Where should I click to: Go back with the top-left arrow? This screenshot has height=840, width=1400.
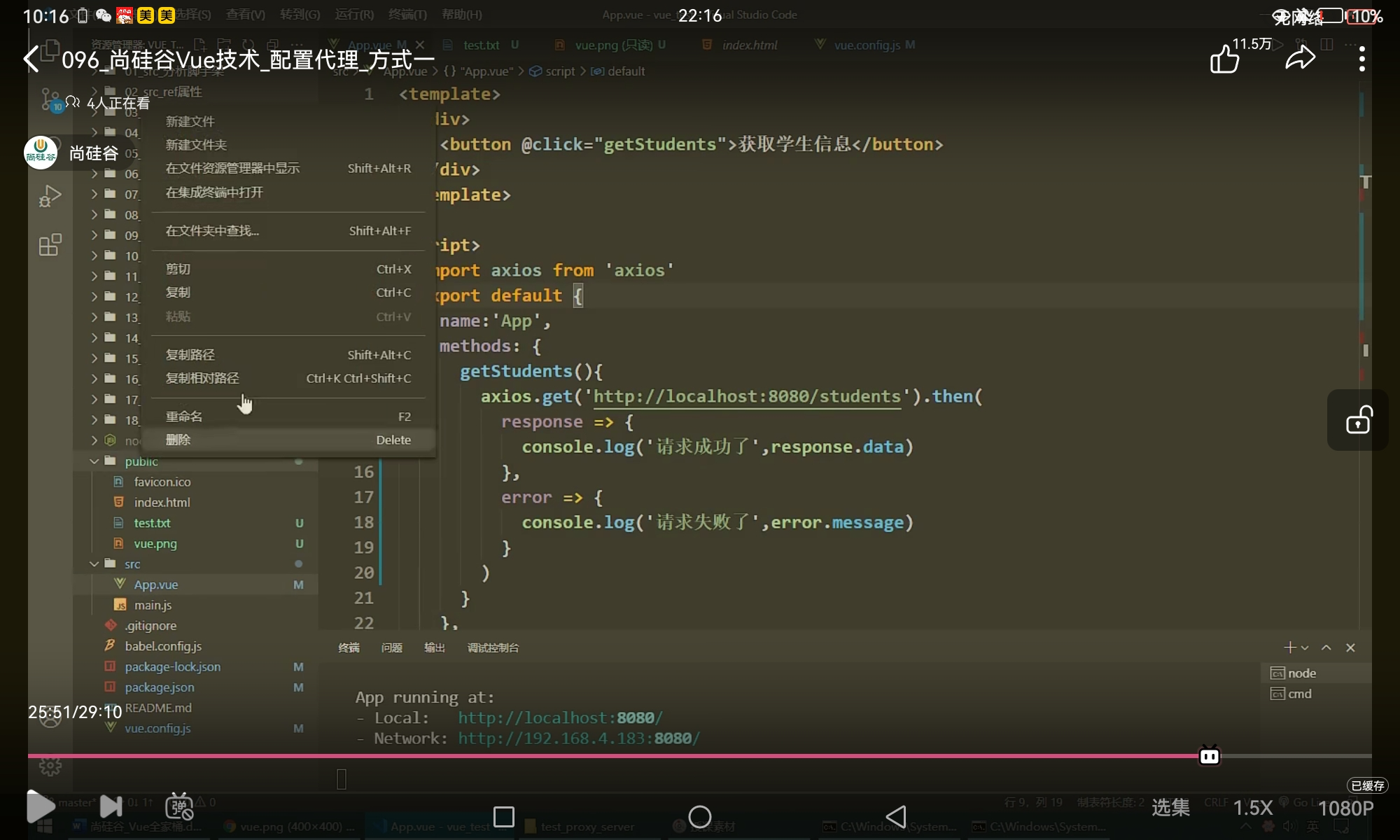(x=31, y=59)
